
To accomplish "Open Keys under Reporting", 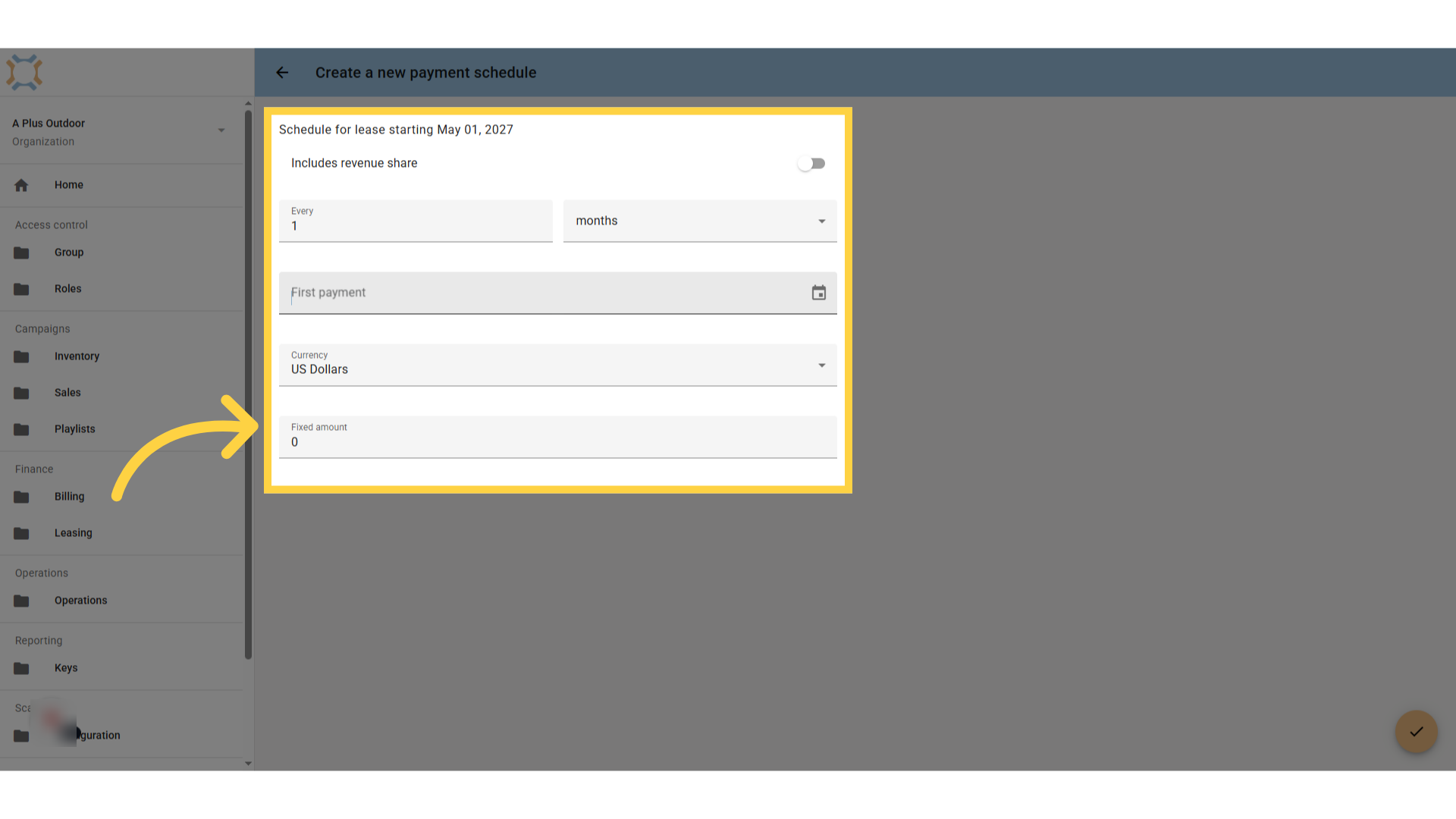I will tap(121, 668).
